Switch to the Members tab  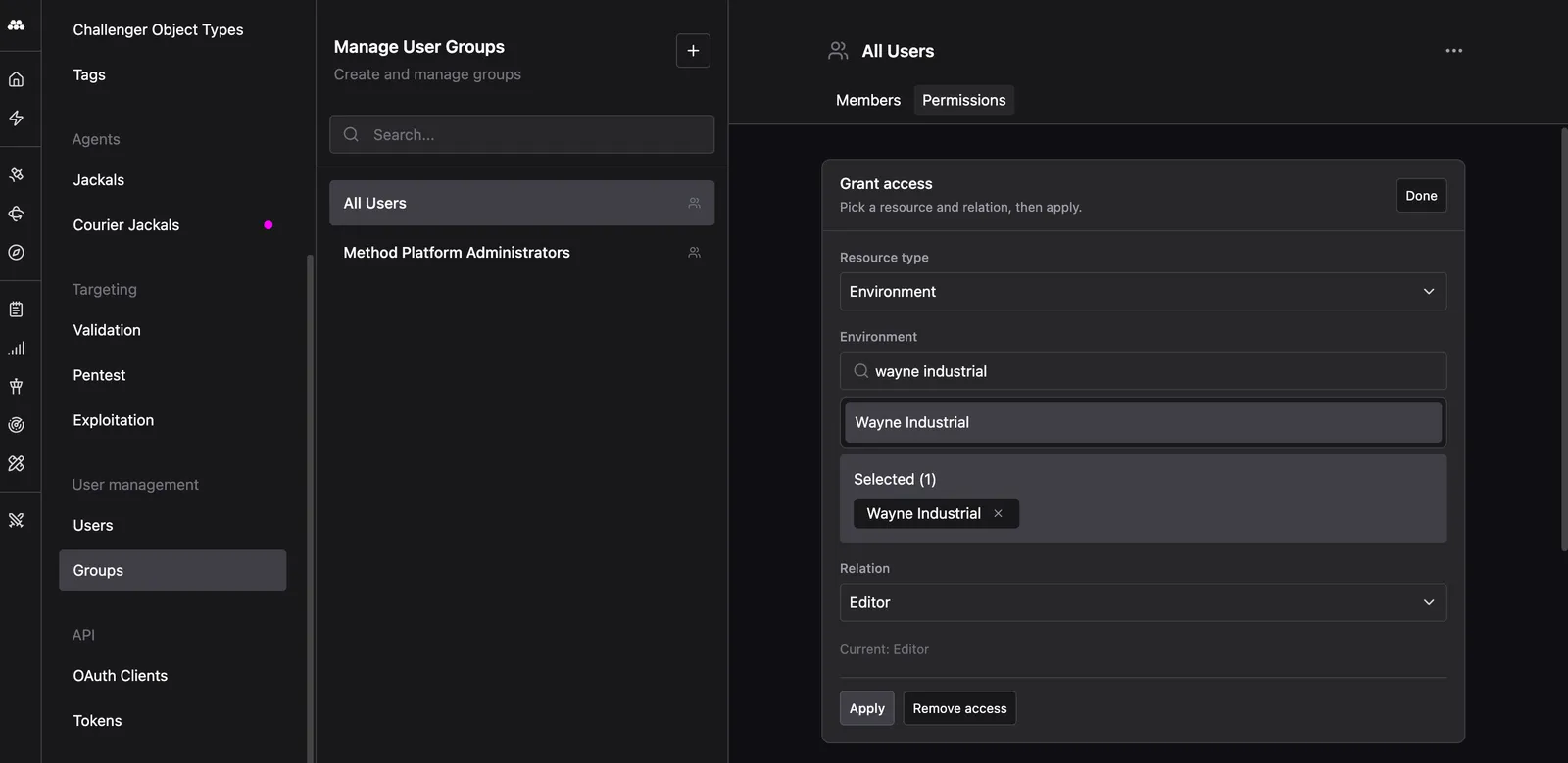click(x=868, y=100)
